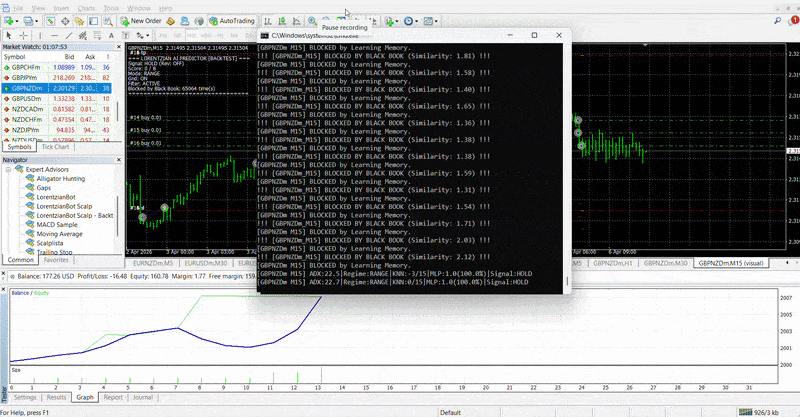
Task: Switch chart to candlestick style
Action: click(282, 21)
